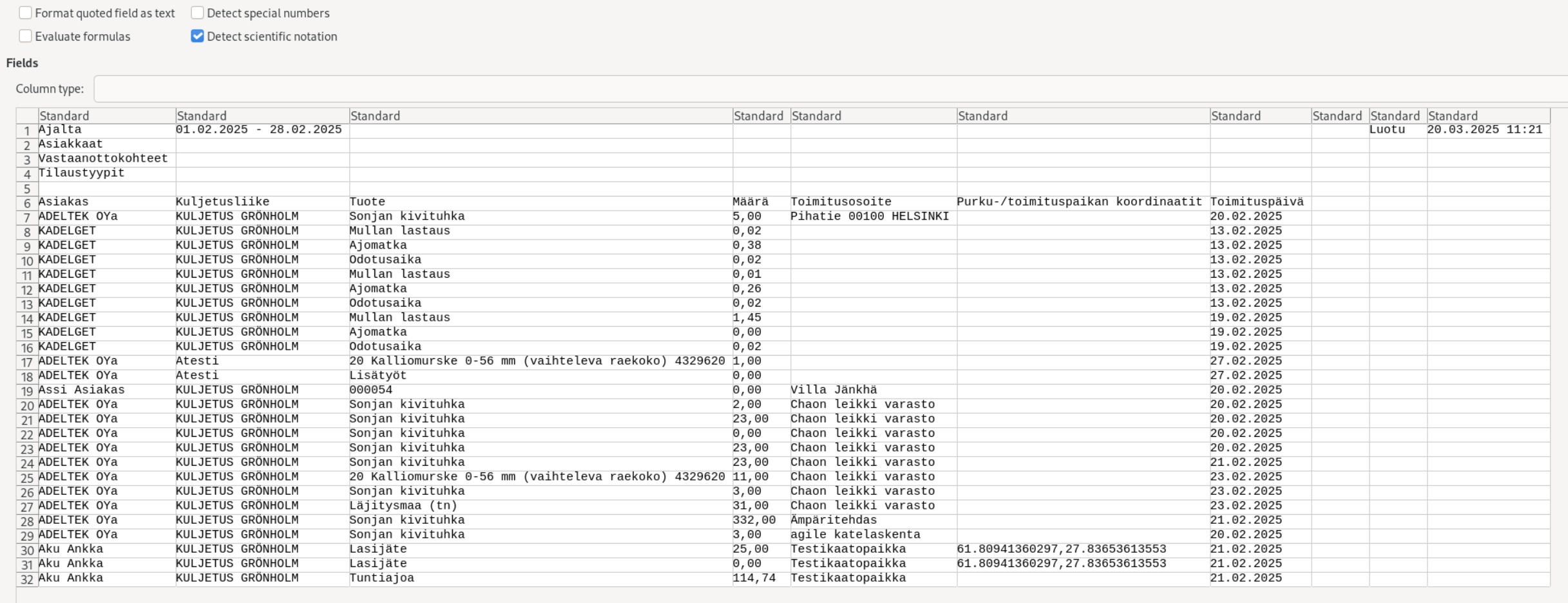The image size is (1568, 603).
Task: Click the Pihatie 00100 HELSINKI cell
Action: (870, 216)
